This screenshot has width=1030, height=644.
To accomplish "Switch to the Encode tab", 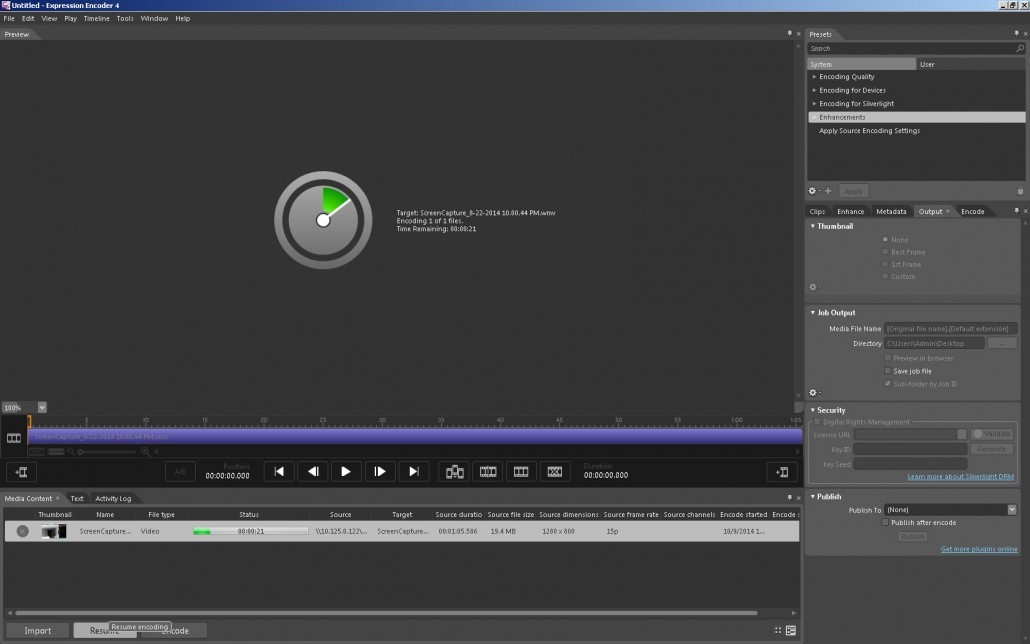I will pyautogui.click(x=972, y=212).
